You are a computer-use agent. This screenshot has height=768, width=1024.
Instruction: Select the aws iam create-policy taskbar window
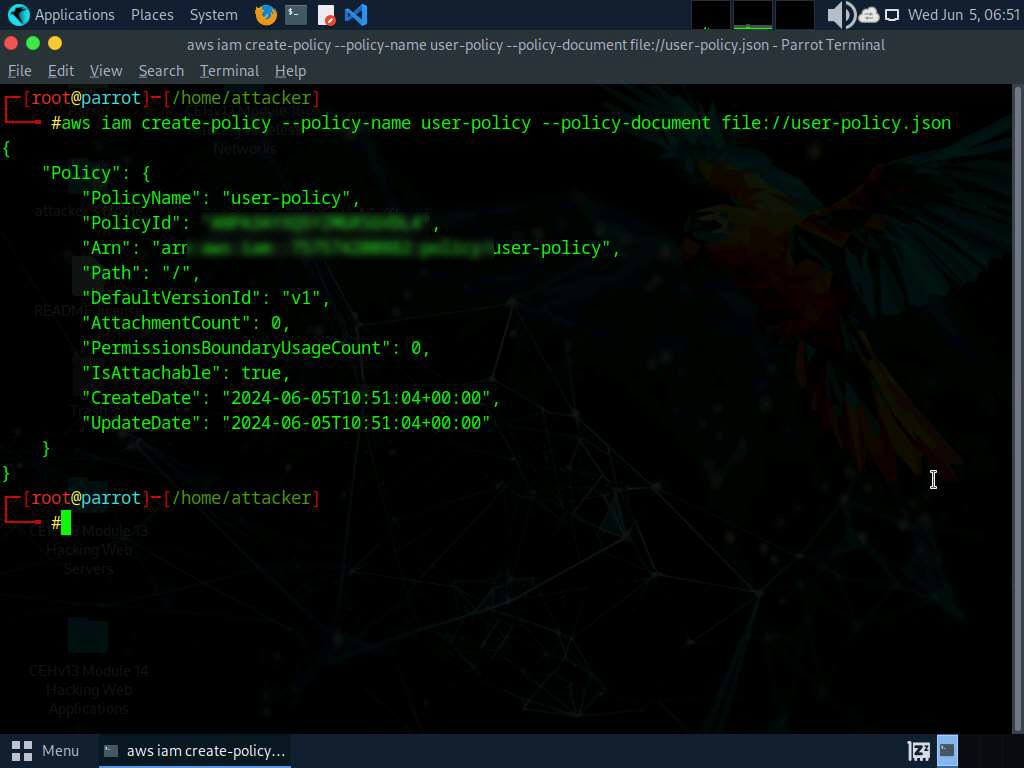point(195,750)
